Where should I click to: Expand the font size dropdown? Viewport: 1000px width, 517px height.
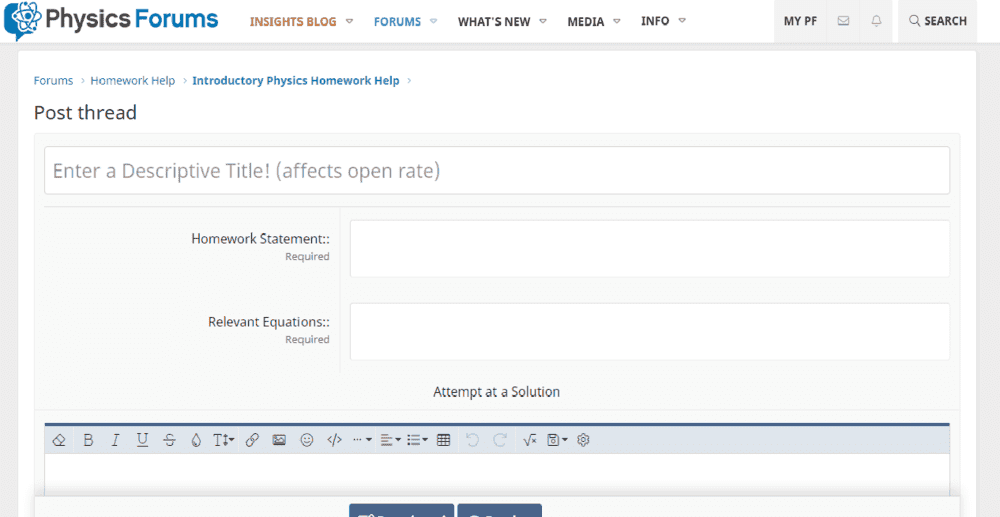[224, 440]
